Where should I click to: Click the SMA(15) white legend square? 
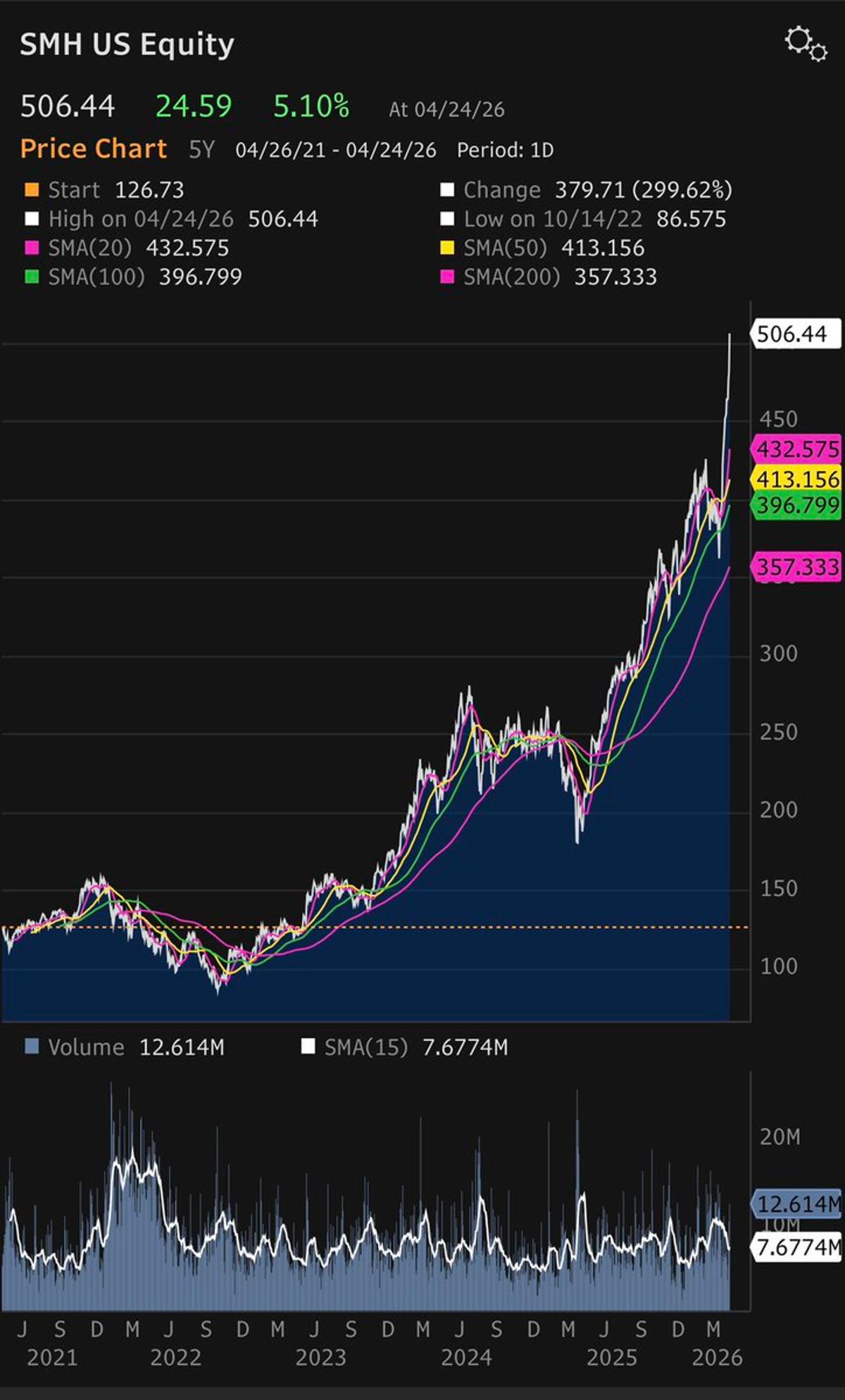coord(308,1046)
